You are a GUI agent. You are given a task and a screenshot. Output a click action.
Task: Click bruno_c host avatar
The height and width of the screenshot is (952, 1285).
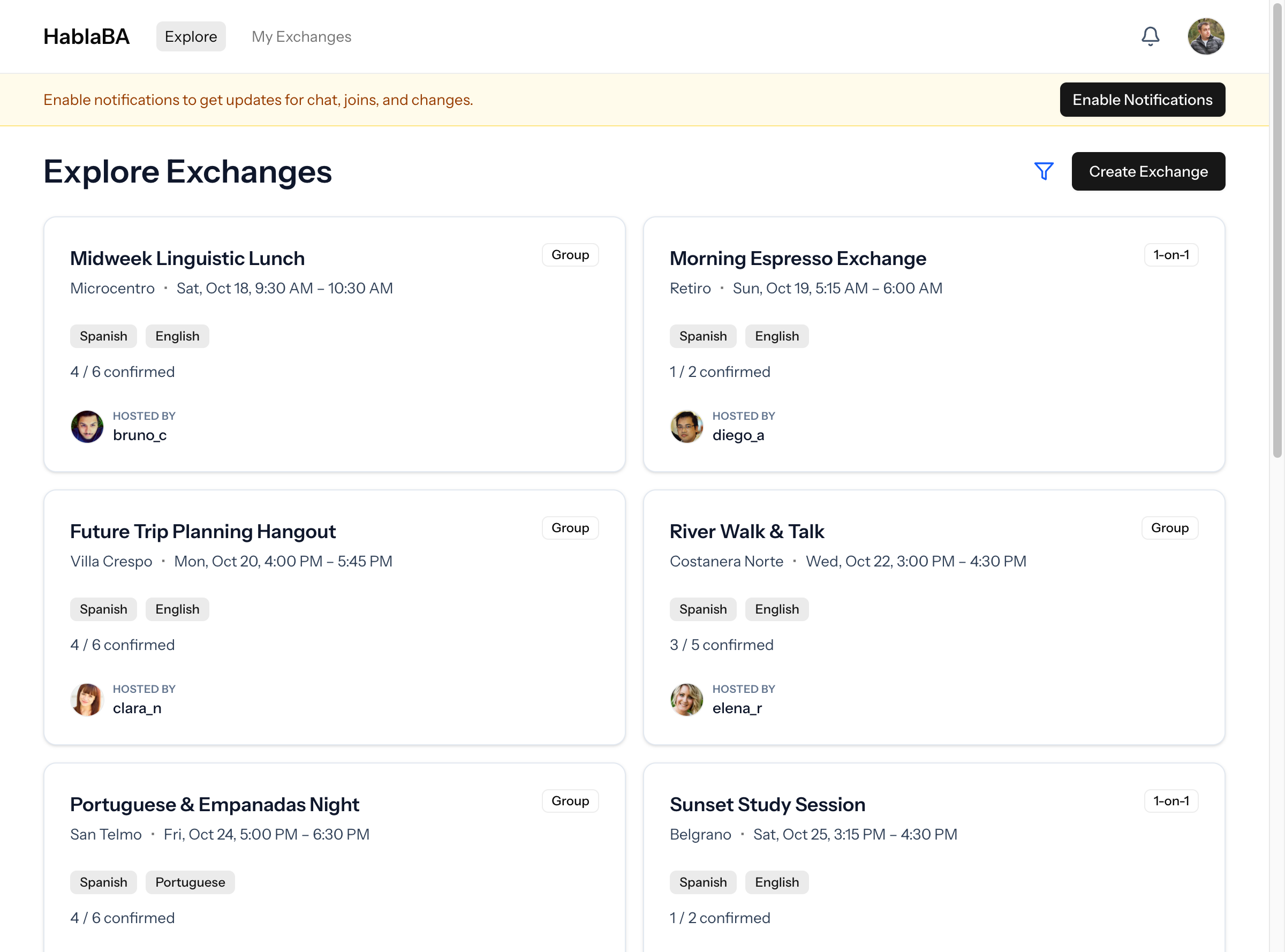[x=87, y=426]
